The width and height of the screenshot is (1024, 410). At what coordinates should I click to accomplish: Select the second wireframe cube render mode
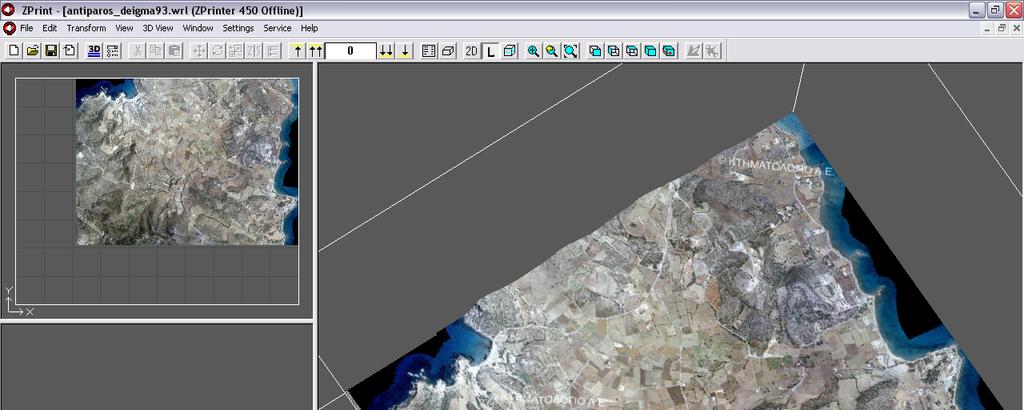[x=613, y=51]
